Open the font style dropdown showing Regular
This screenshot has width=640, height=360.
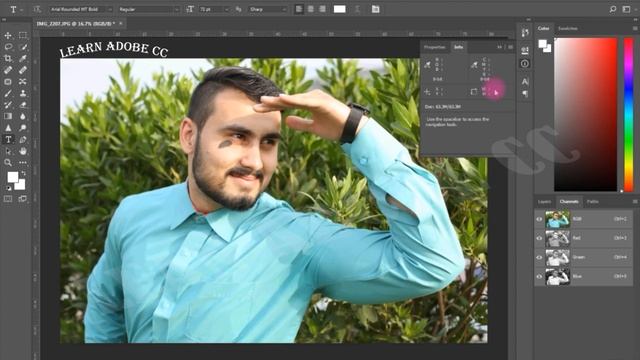(x=149, y=9)
